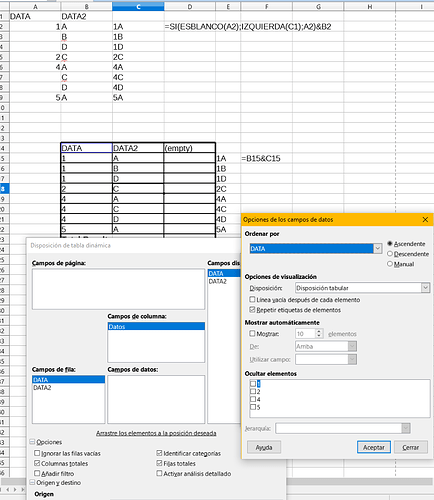This screenshot has height=500, width=434.
Task: Choose the Descendente sort order
Action: pos(389,254)
